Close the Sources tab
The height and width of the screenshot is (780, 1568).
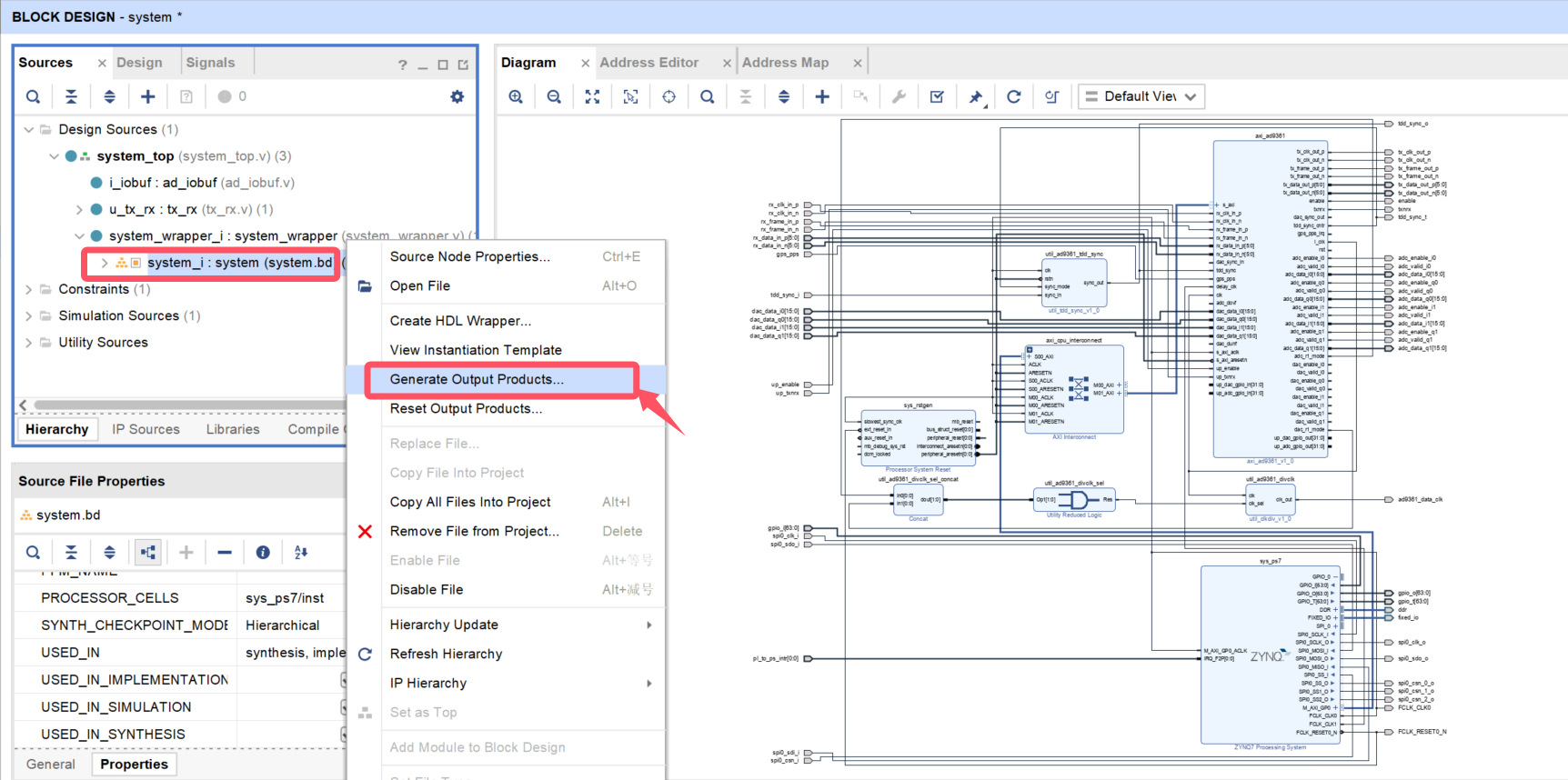click(102, 64)
